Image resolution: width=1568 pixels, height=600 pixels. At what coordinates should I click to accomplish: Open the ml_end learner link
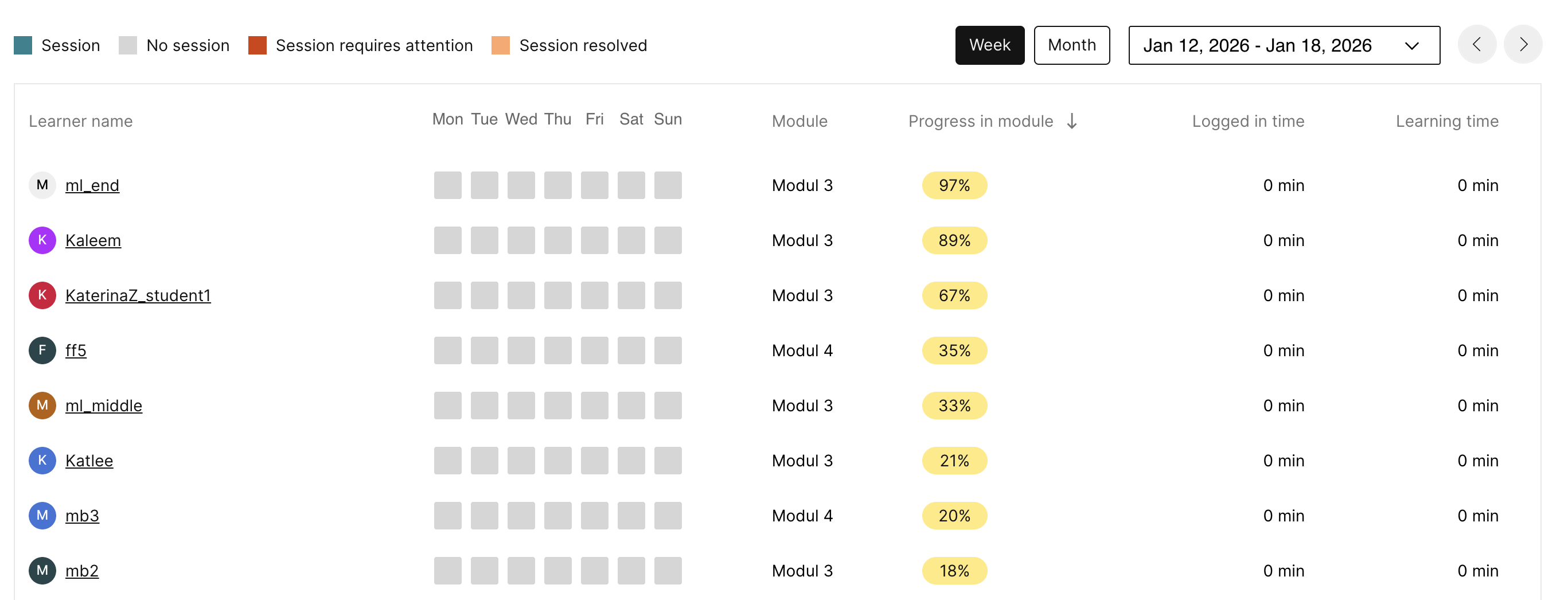click(x=92, y=185)
